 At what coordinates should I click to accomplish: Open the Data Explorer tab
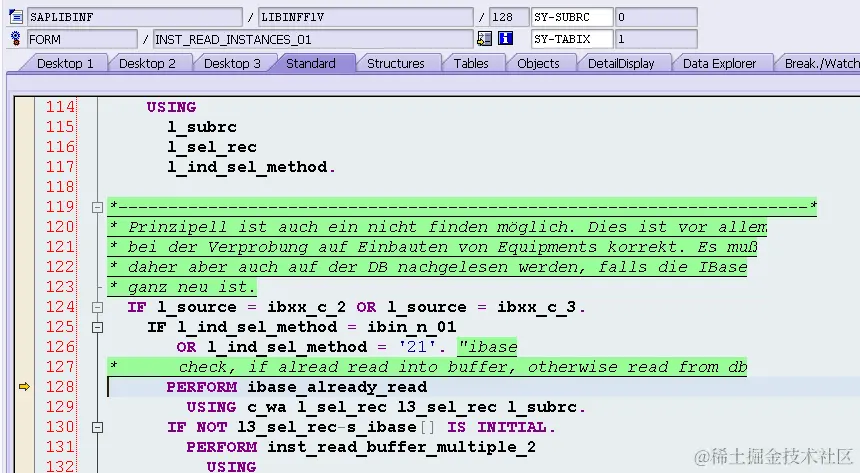coord(719,64)
